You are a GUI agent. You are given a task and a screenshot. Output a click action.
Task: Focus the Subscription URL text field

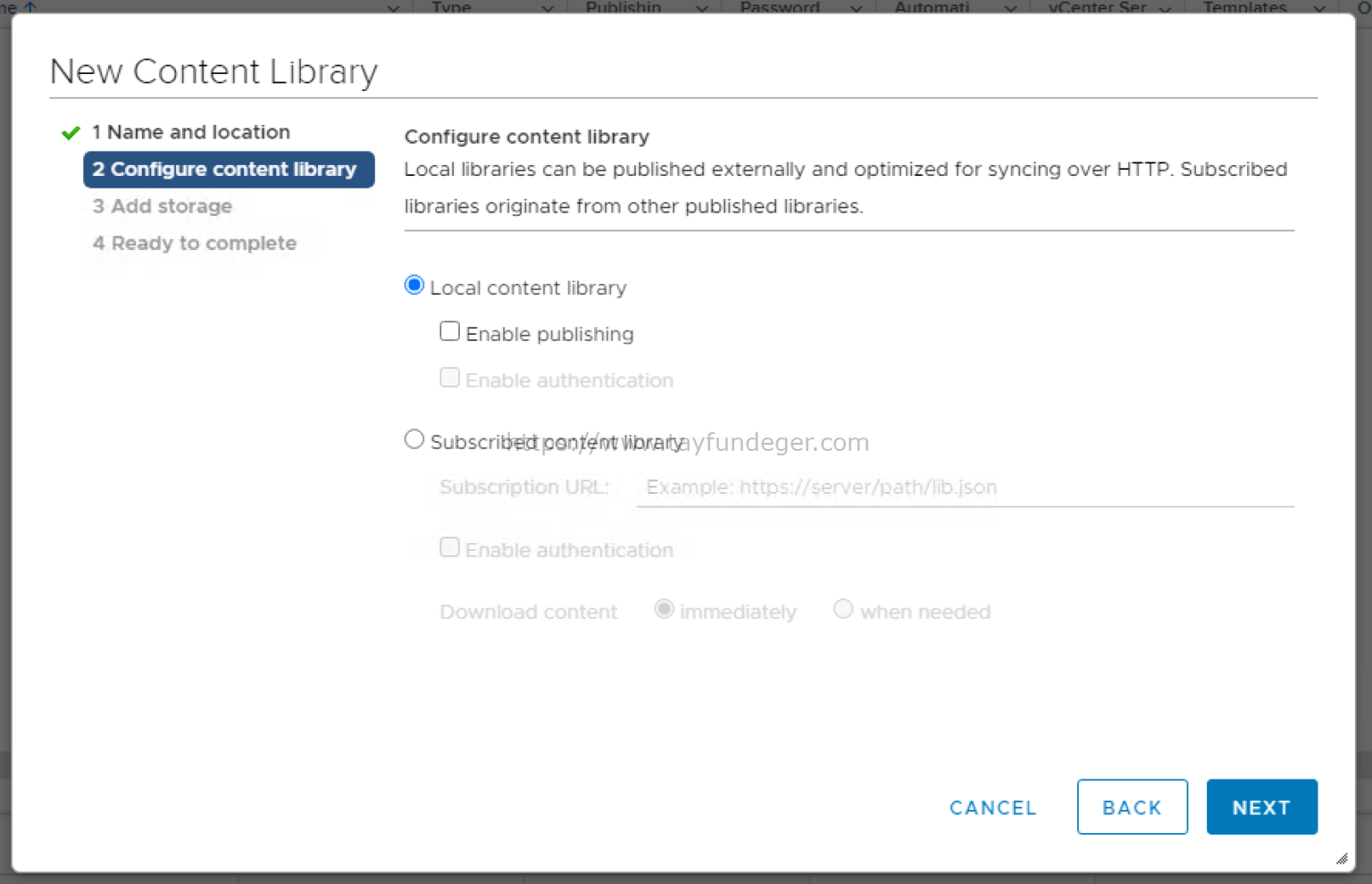965,488
